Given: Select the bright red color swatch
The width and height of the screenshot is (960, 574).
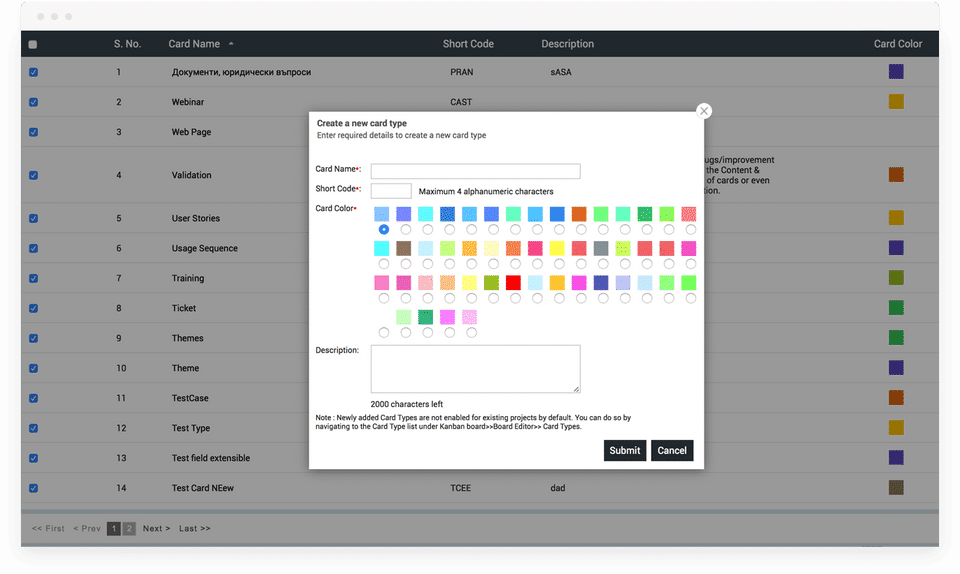Looking at the screenshot, I should (x=513, y=283).
